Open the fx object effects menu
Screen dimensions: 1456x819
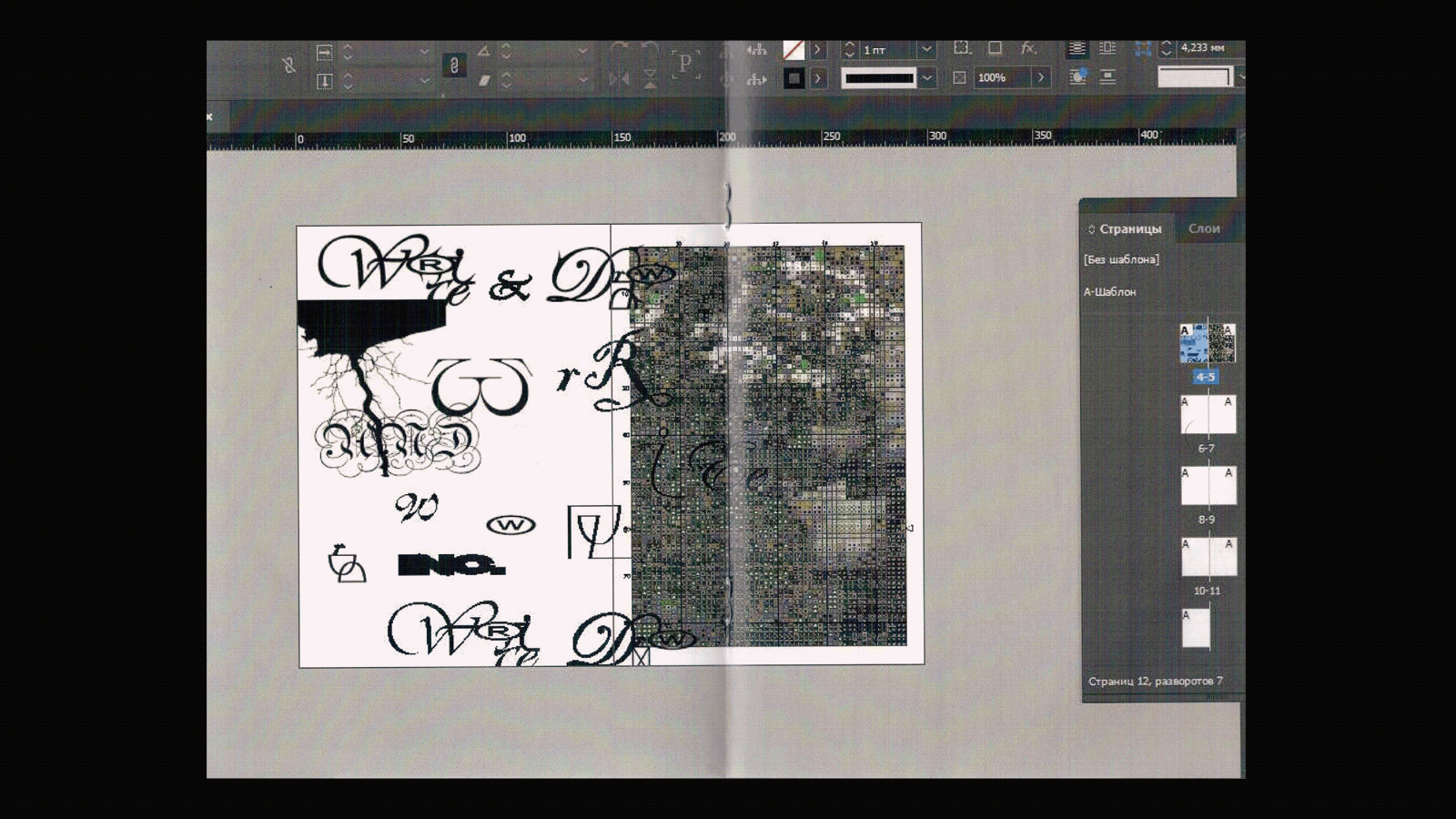pyautogui.click(x=1028, y=49)
